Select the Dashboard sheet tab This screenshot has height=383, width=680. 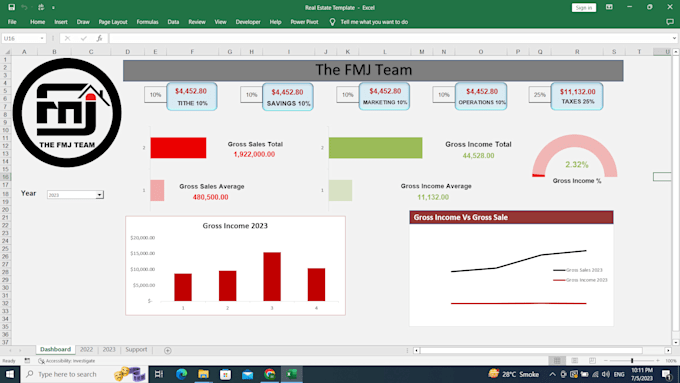click(56, 350)
